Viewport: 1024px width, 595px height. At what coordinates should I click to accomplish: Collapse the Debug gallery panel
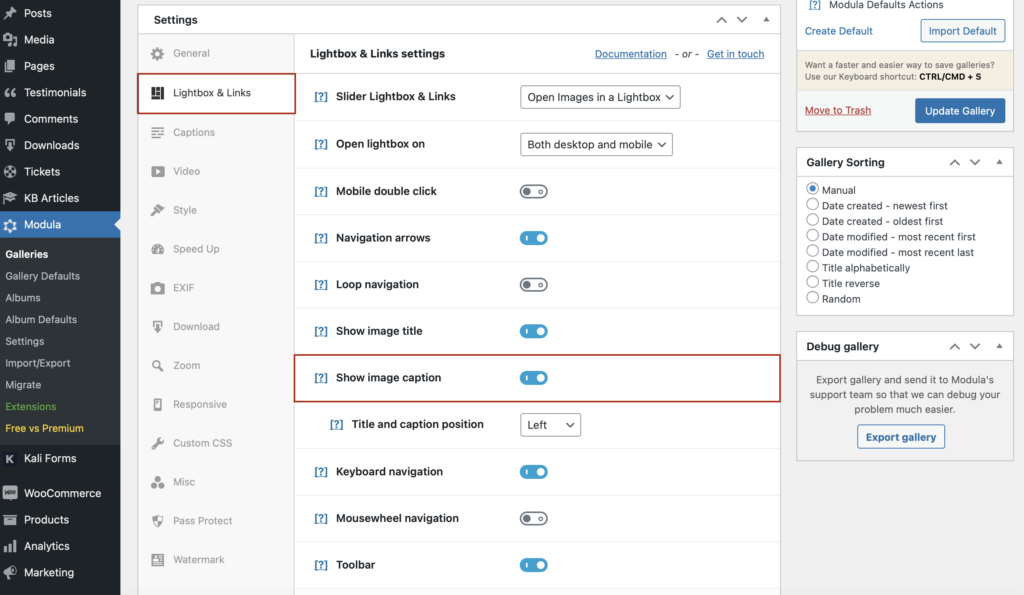[999, 346]
